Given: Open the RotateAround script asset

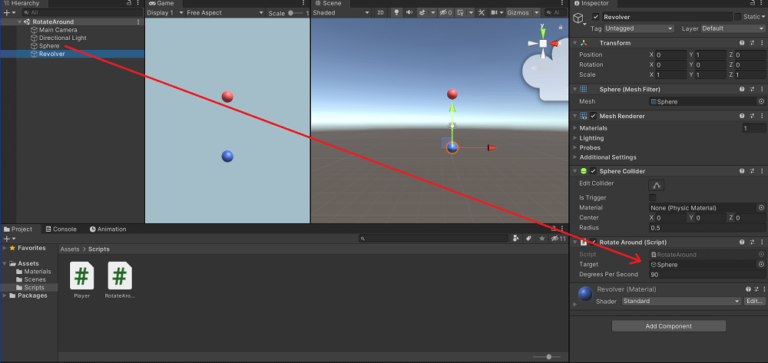Looking at the screenshot, I should pos(120,280).
